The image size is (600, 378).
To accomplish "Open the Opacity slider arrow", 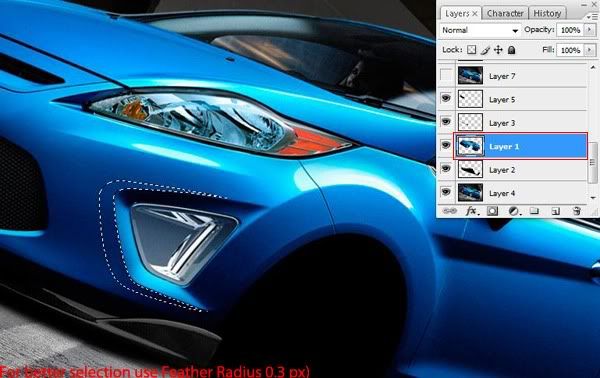I will (x=590, y=30).
